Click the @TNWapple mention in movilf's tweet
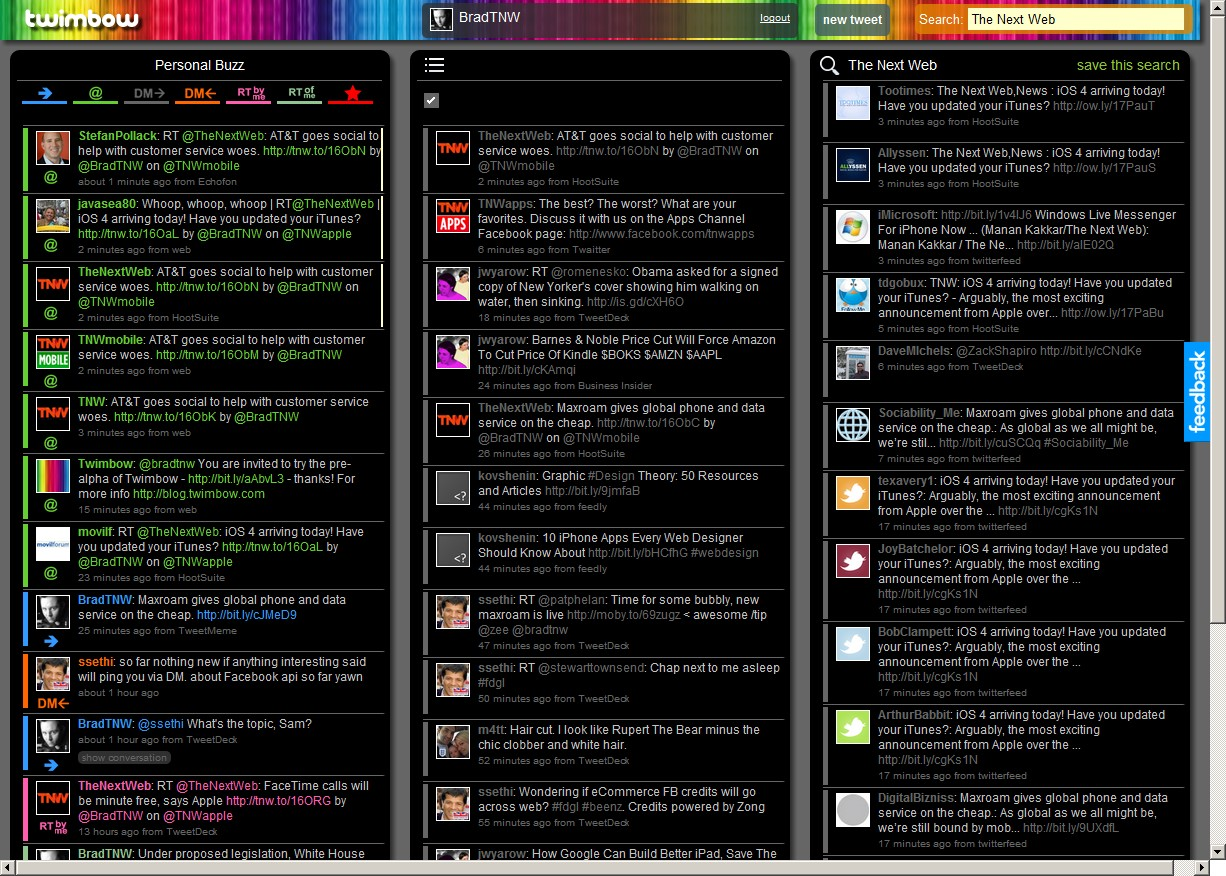This screenshot has height=876, width=1226. 197,562
